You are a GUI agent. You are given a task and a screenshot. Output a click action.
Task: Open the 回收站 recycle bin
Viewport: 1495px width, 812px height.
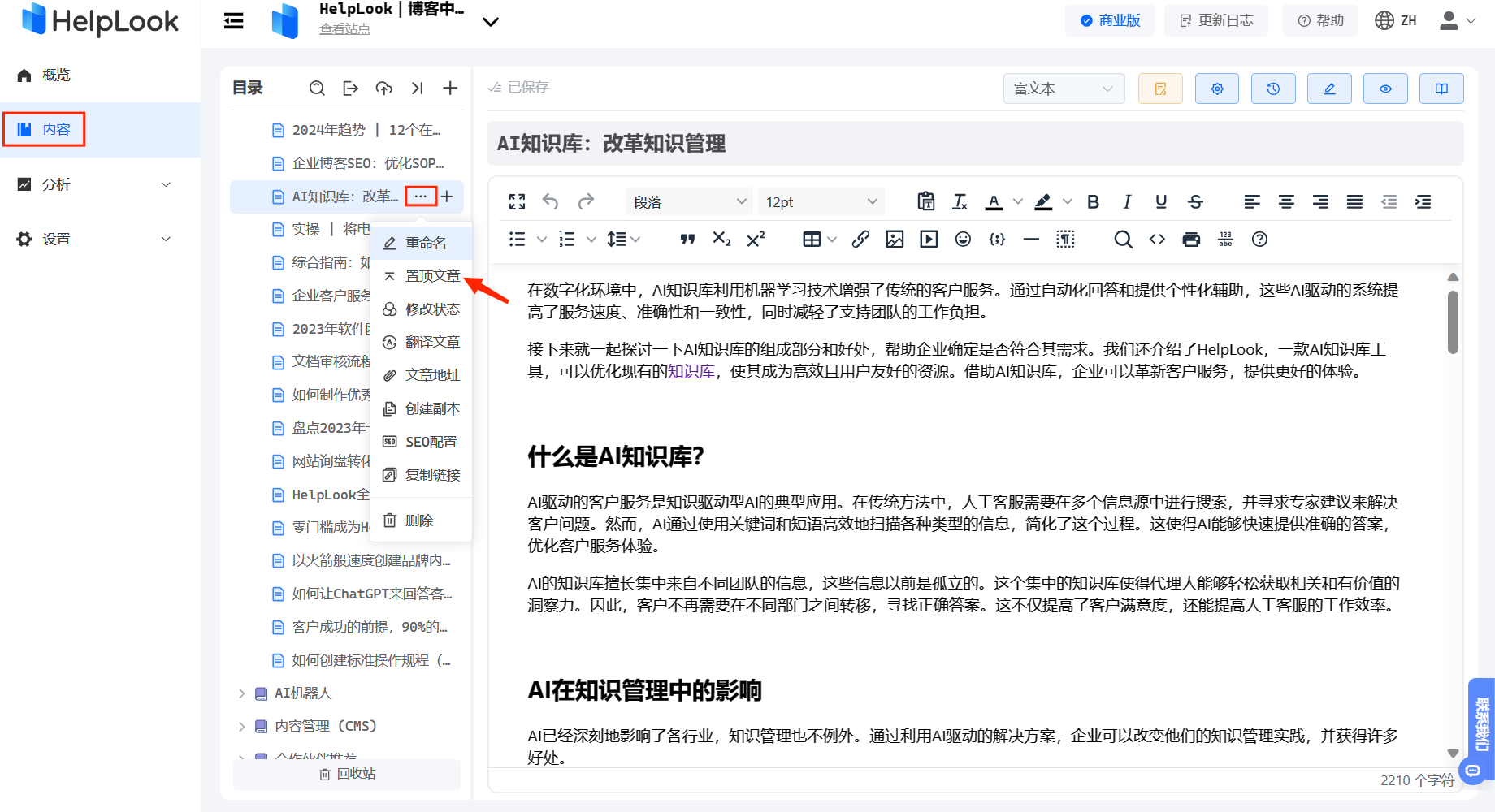coord(347,774)
